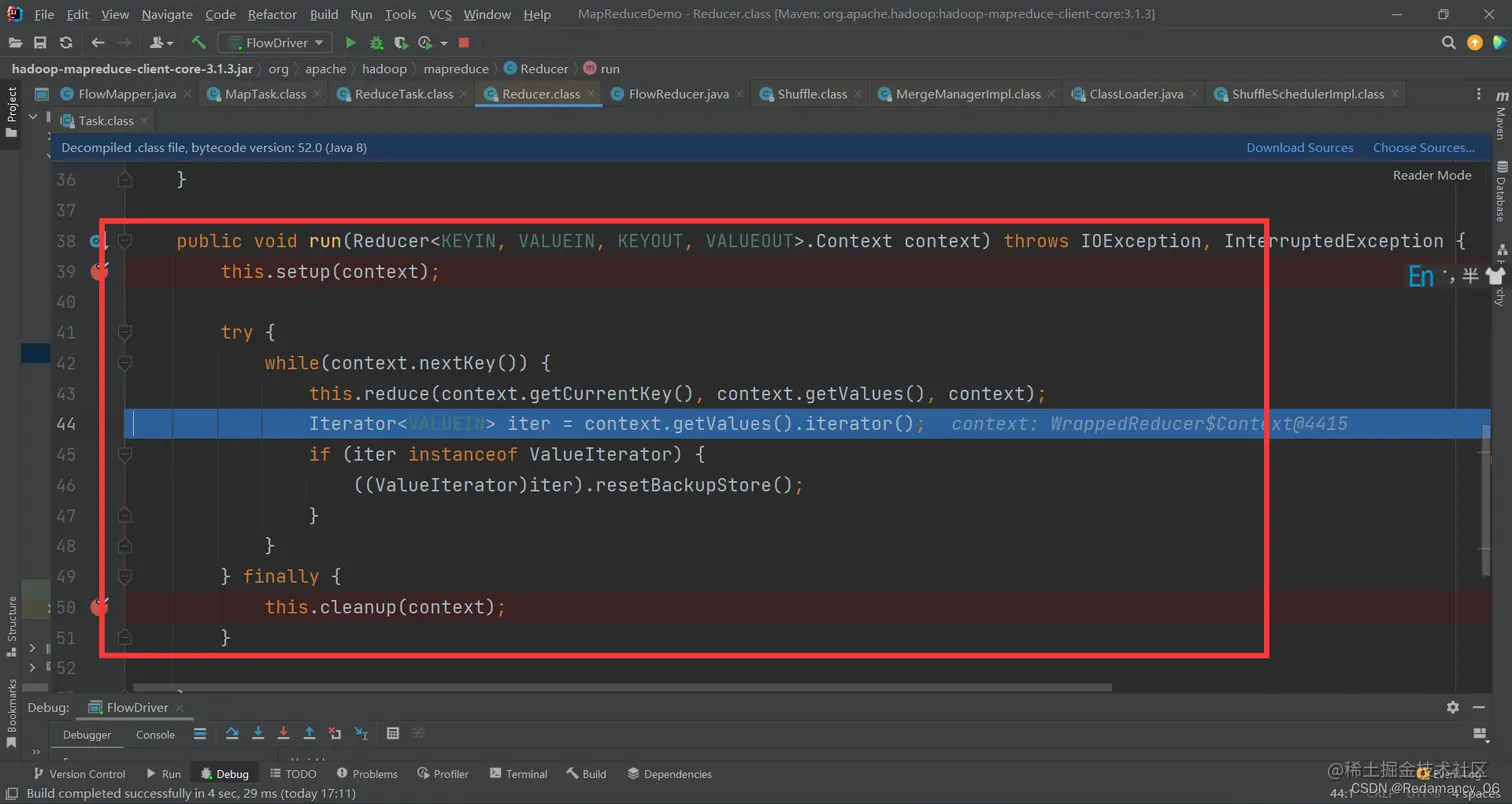This screenshot has height=804, width=1512.
Task: Click Show Execution Point icon in debugger
Action: (x=200, y=734)
